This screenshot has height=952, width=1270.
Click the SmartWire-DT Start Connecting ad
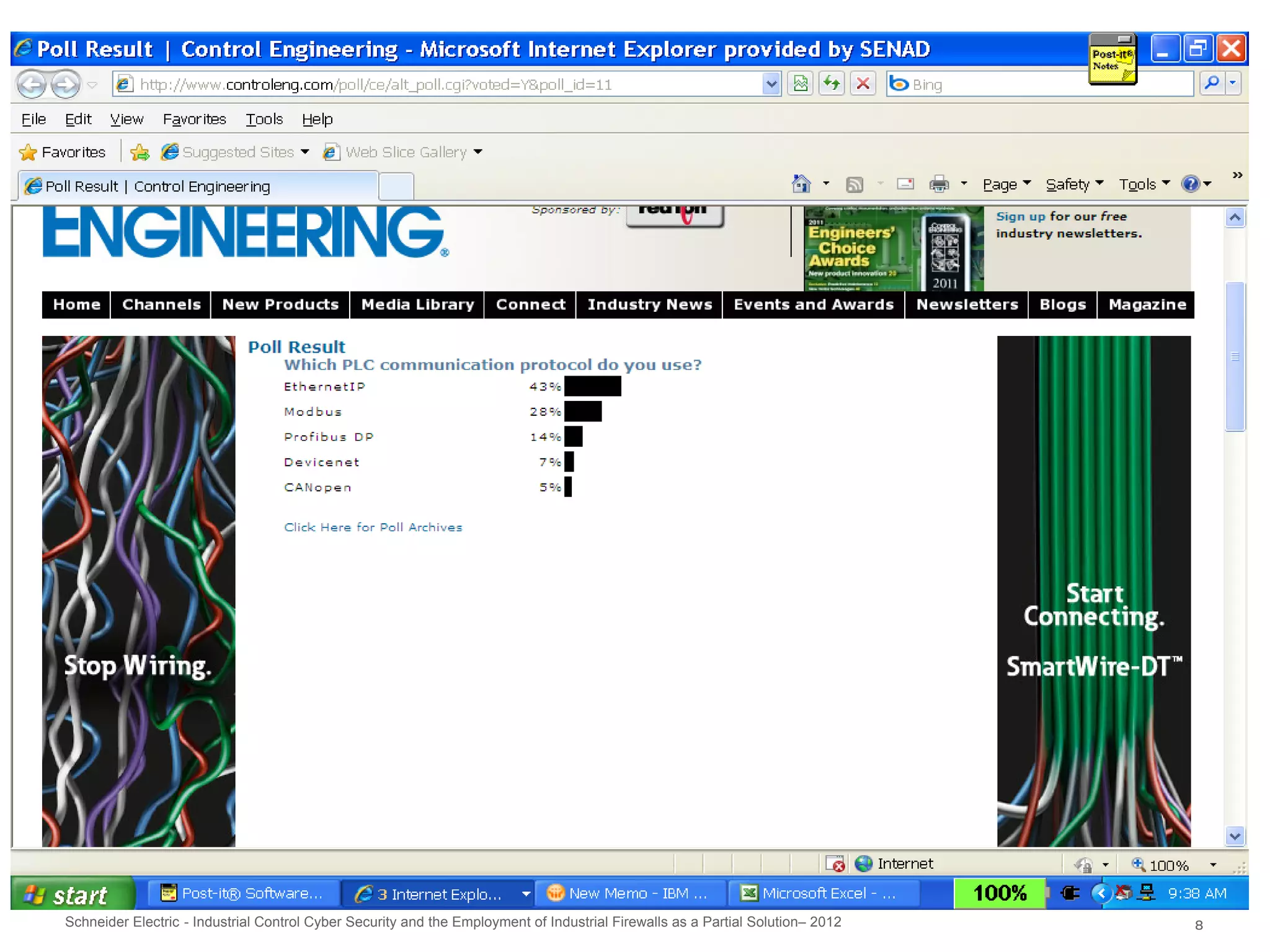click(1094, 591)
